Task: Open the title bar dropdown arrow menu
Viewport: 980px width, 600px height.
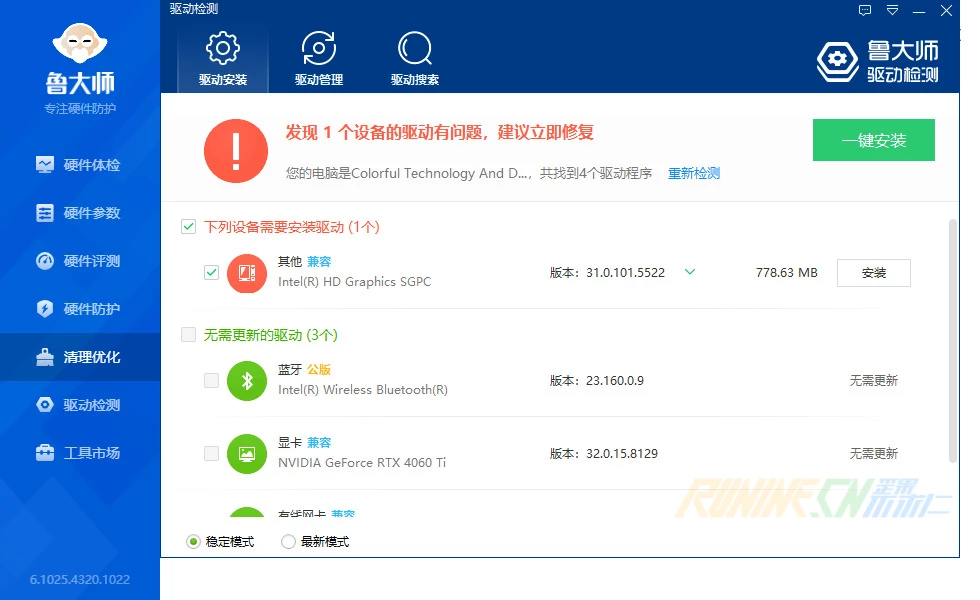Action: pyautogui.click(x=891, y=10)
